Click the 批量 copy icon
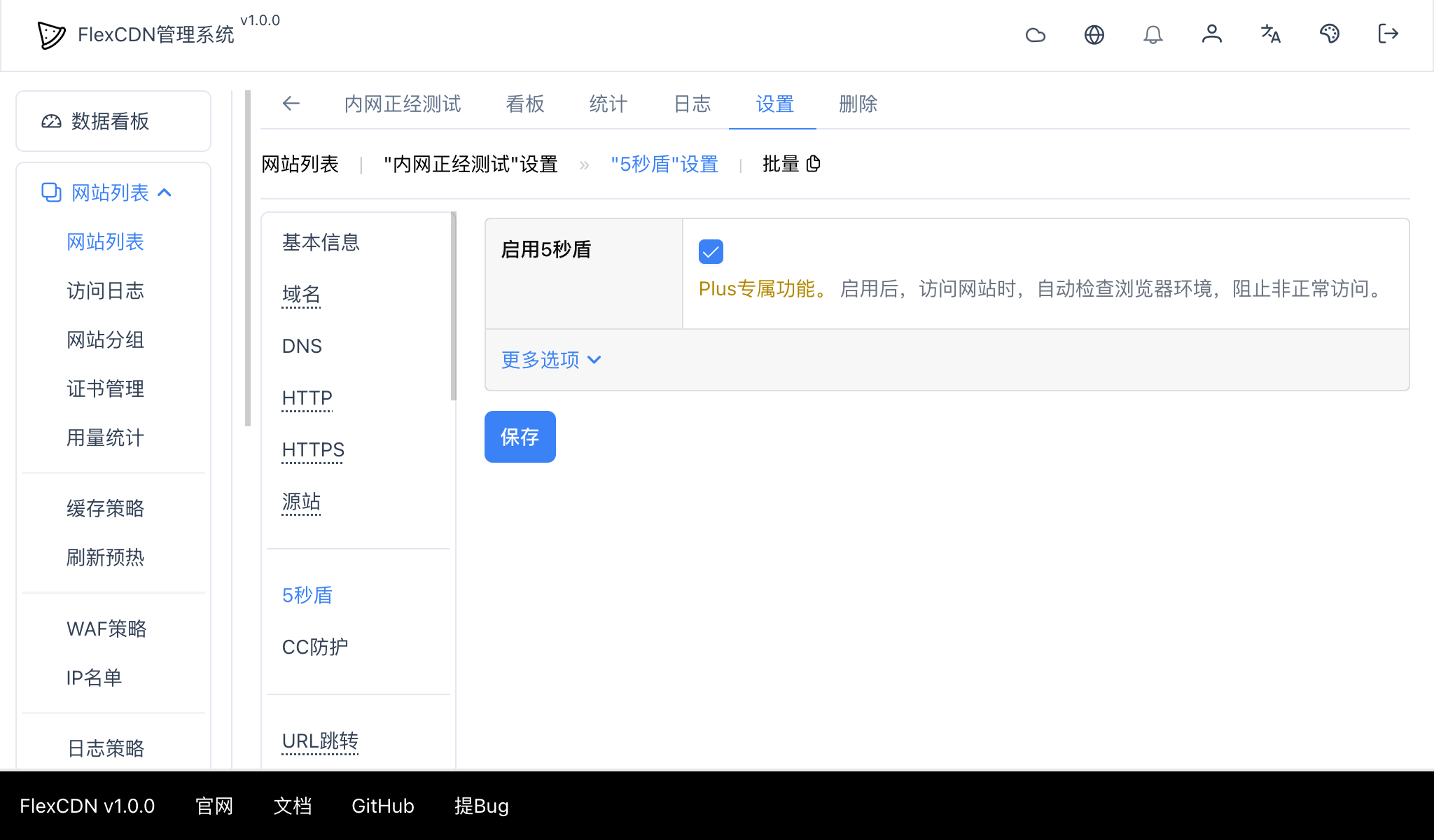1434x840 pixels. coord(813,164)
